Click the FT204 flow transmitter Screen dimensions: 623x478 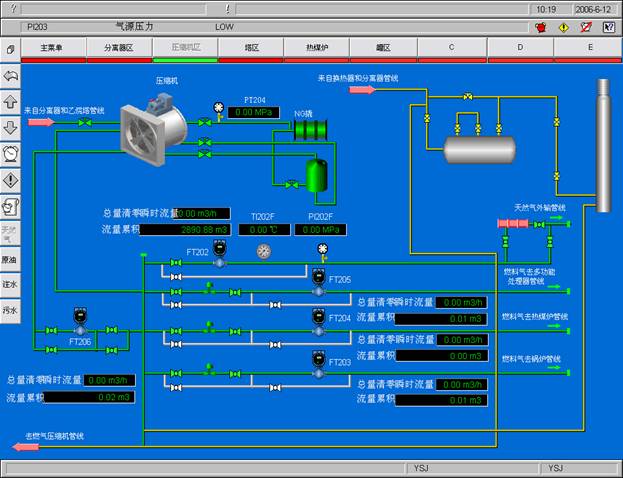(318, 322)
